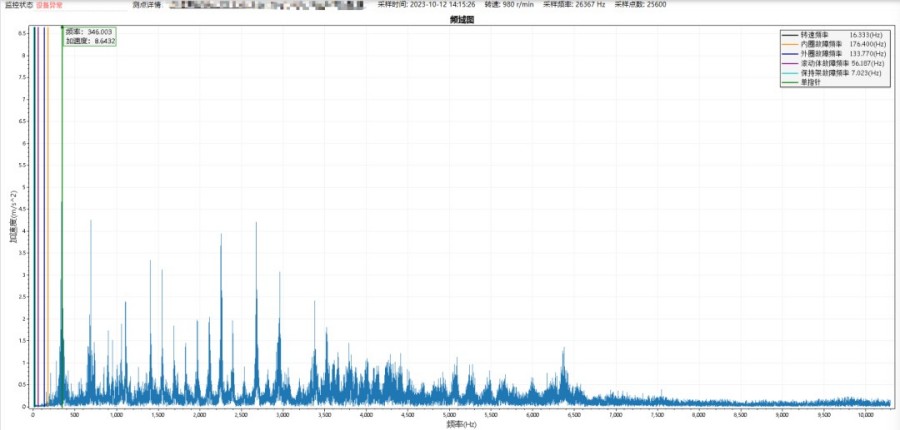
Task: Click the 测点详情 label
Action: 146,5
